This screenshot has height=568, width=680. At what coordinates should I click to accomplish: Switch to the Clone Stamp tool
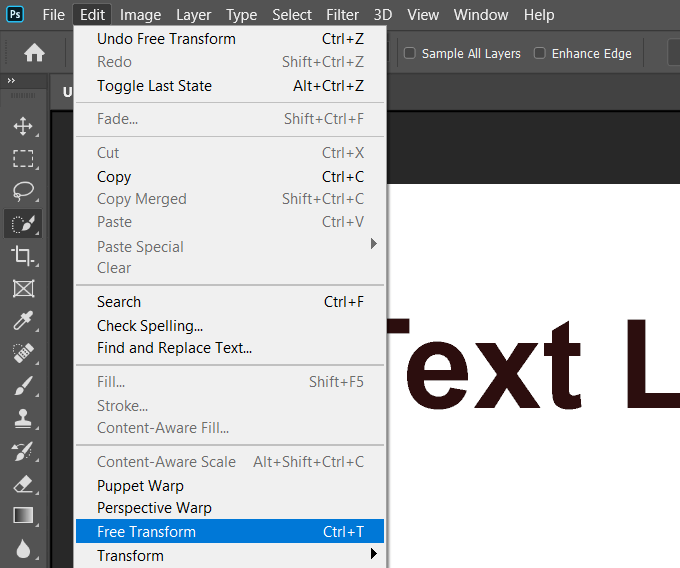tap(22, 419)
